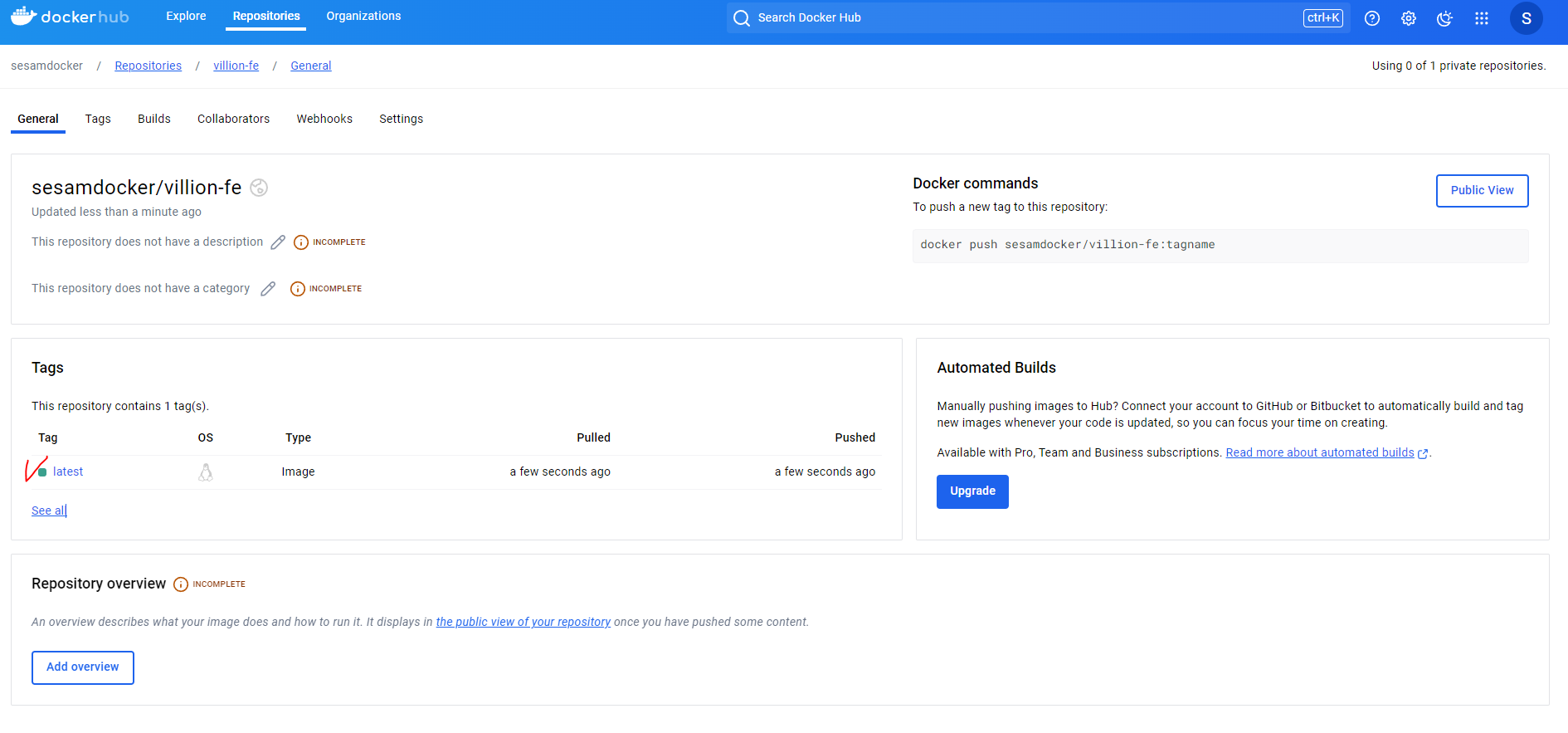Image resolution: width=1568 pixels, height=733 pixels.
Task: Click the 'Type' column header
Action: (x=298, y=437)
